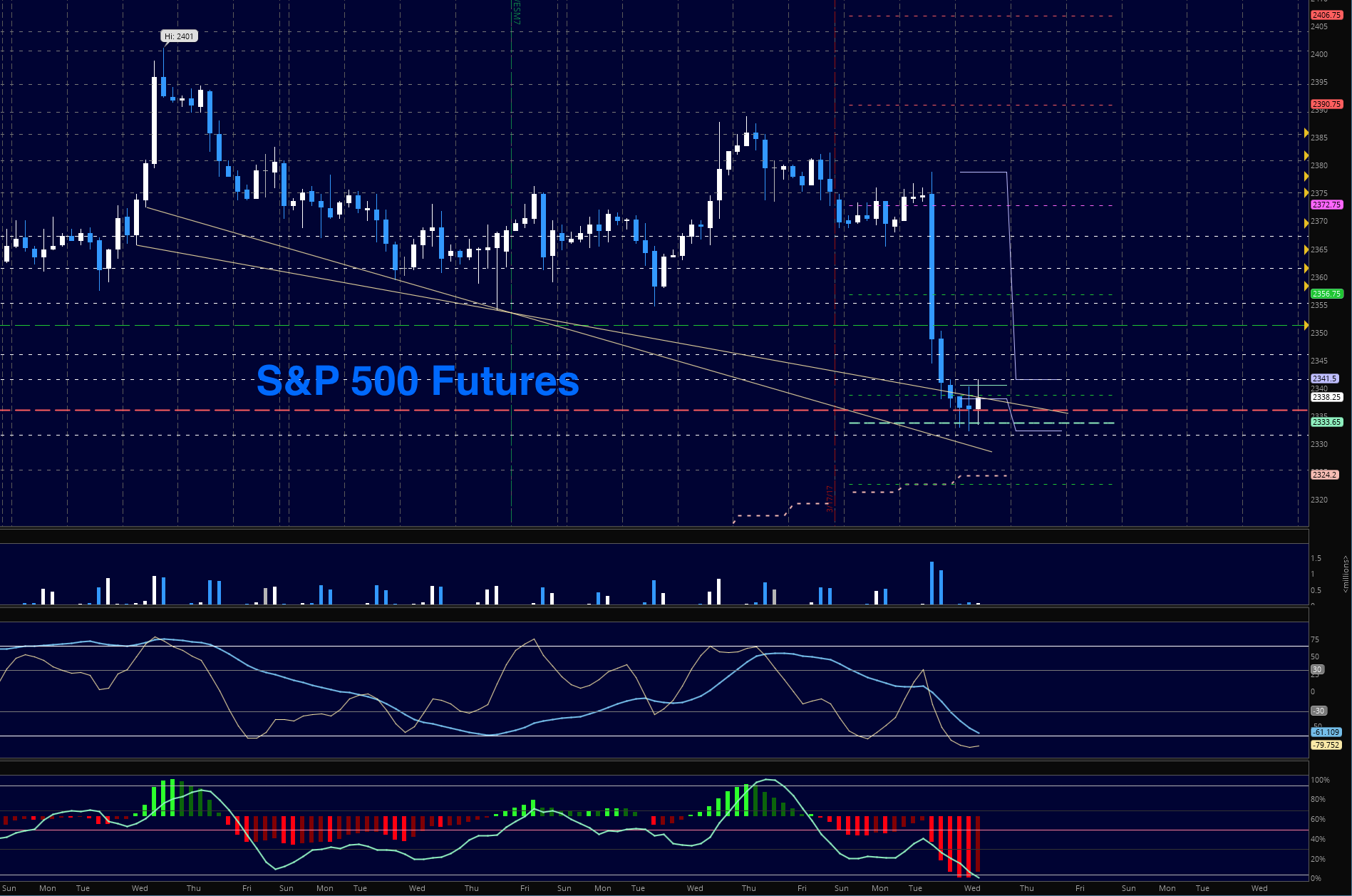The width and height of the screenshot is (1352, 896).
Task: Click the 2330 price axis label
Action: coord(1319,444)
